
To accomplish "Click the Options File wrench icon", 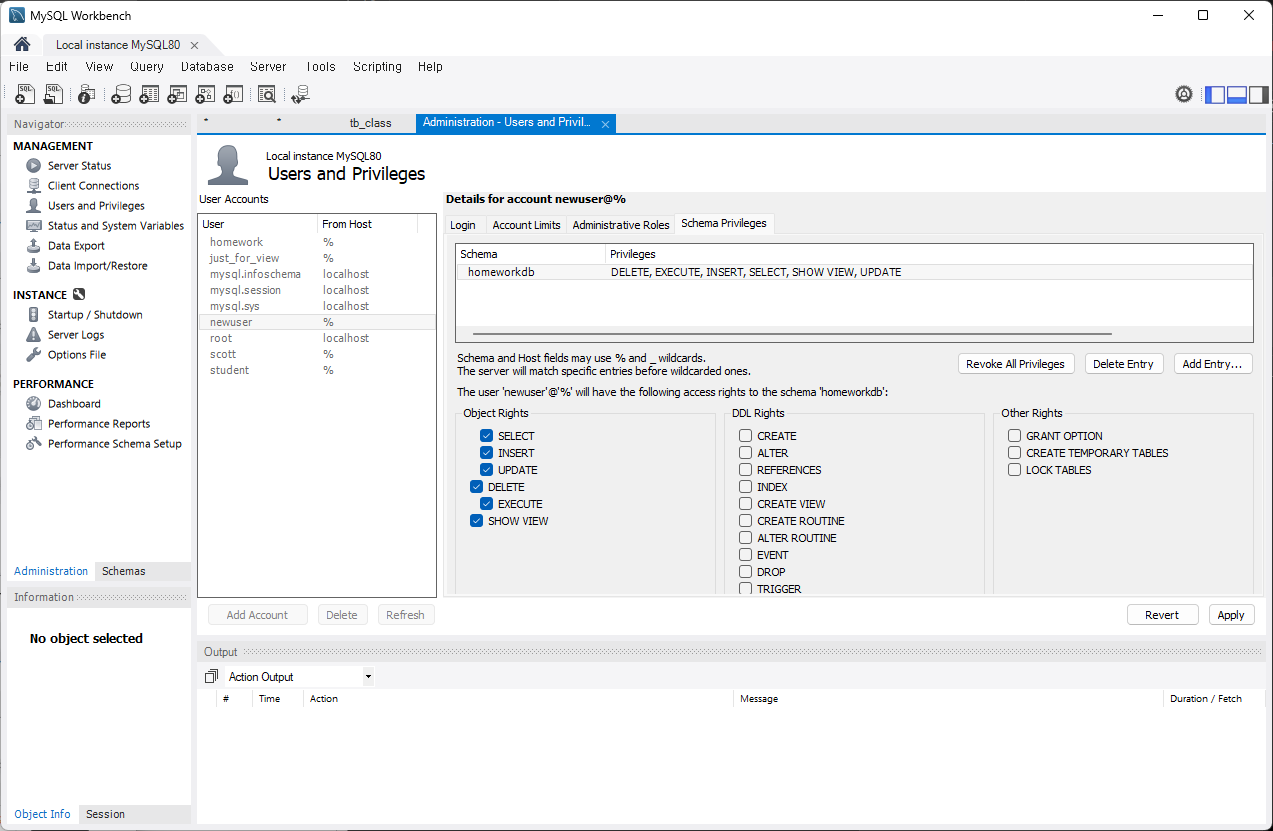I will [x=34, y=355].
